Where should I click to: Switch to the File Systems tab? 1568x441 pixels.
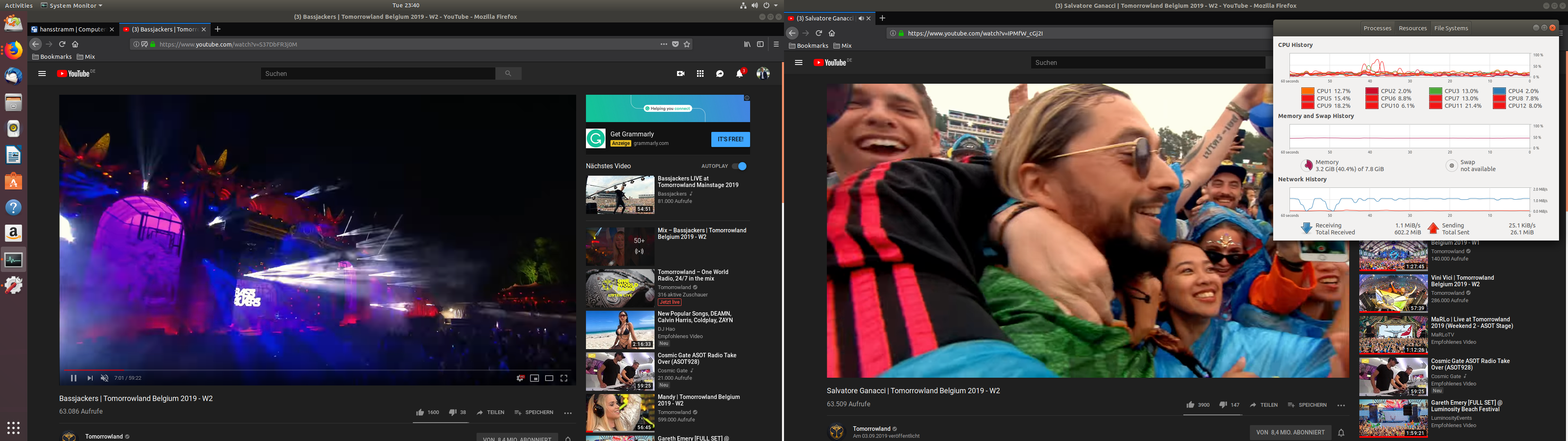pos(1451,28)
